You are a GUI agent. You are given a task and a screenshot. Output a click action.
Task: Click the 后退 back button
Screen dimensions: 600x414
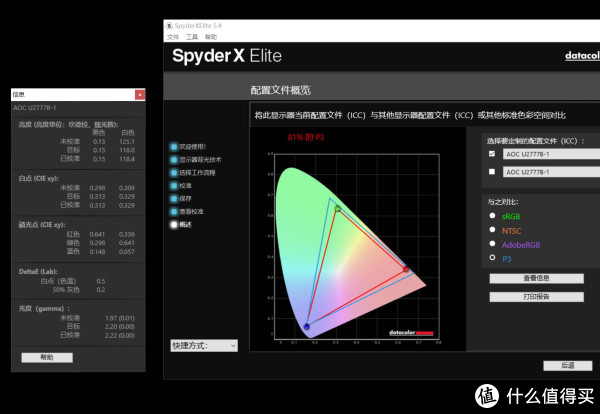tap(568, 366)
